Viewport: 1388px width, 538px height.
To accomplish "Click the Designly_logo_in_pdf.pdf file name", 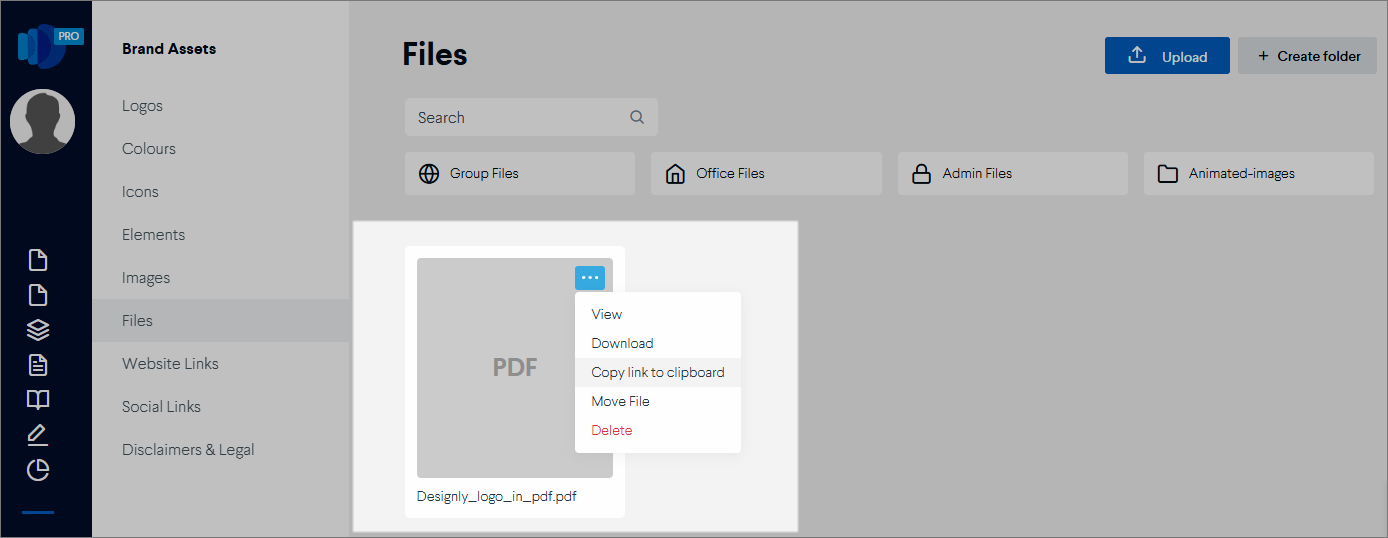I will [497, 496].
